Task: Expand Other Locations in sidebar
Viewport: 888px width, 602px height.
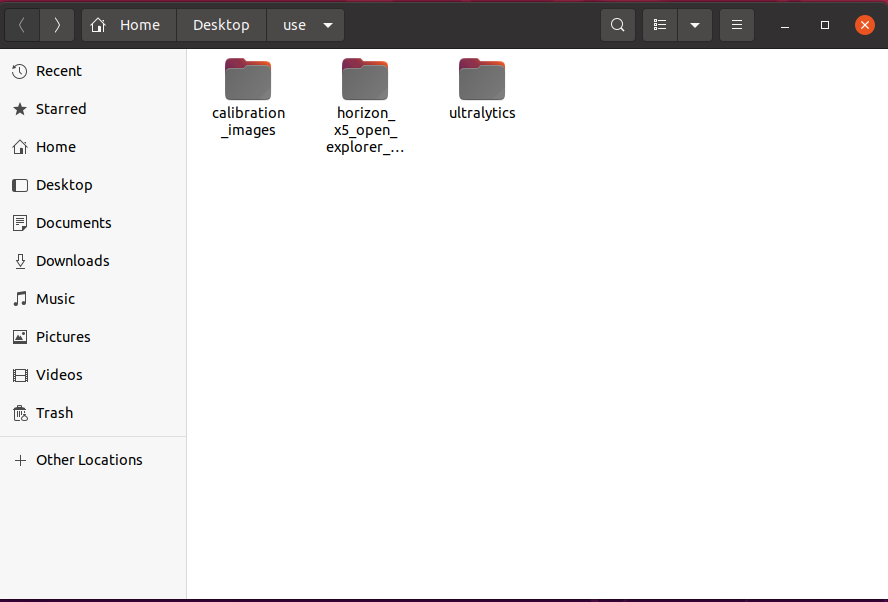Action: 88,460
